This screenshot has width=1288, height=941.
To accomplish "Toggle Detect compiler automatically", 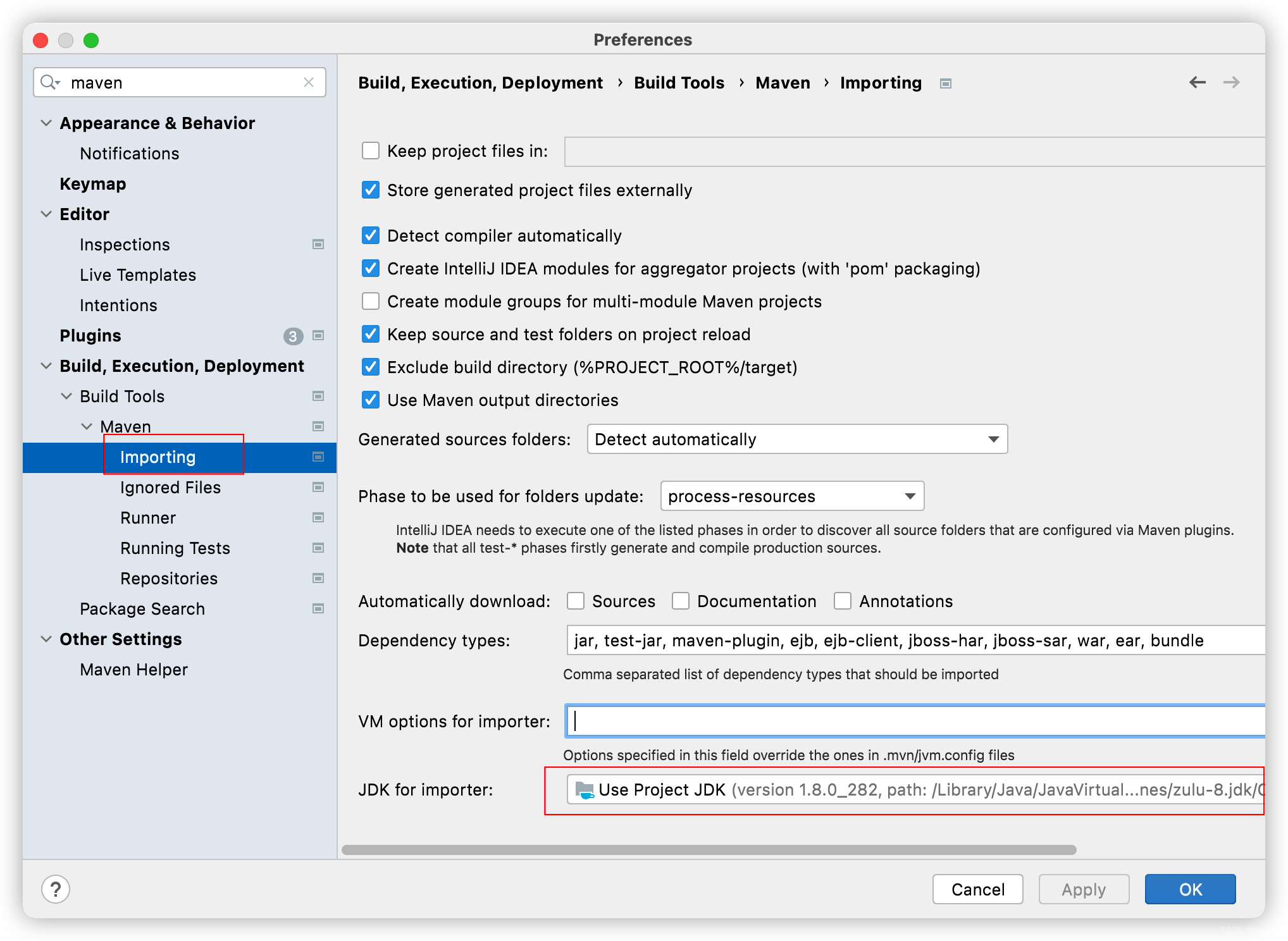I will click(x=371, y=235).
